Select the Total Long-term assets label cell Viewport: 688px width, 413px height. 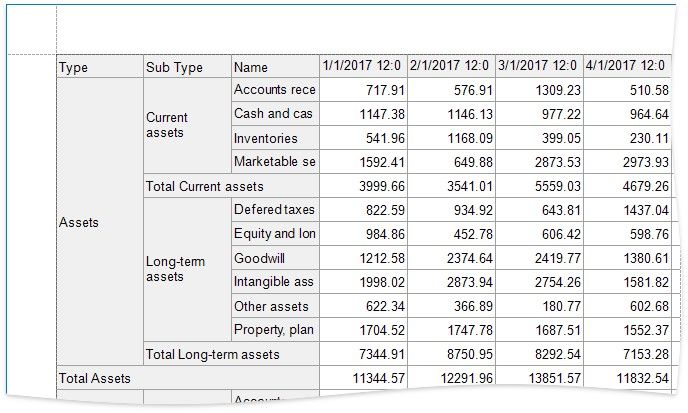[x=231, y=354]
